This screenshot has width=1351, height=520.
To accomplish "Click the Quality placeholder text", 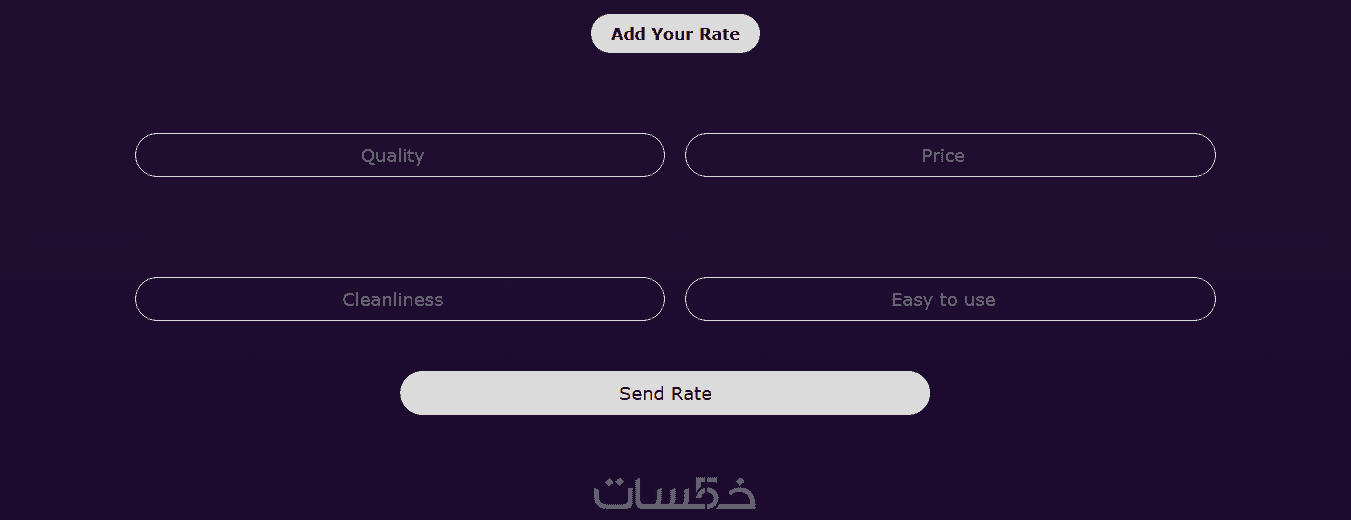I will 392,156.
